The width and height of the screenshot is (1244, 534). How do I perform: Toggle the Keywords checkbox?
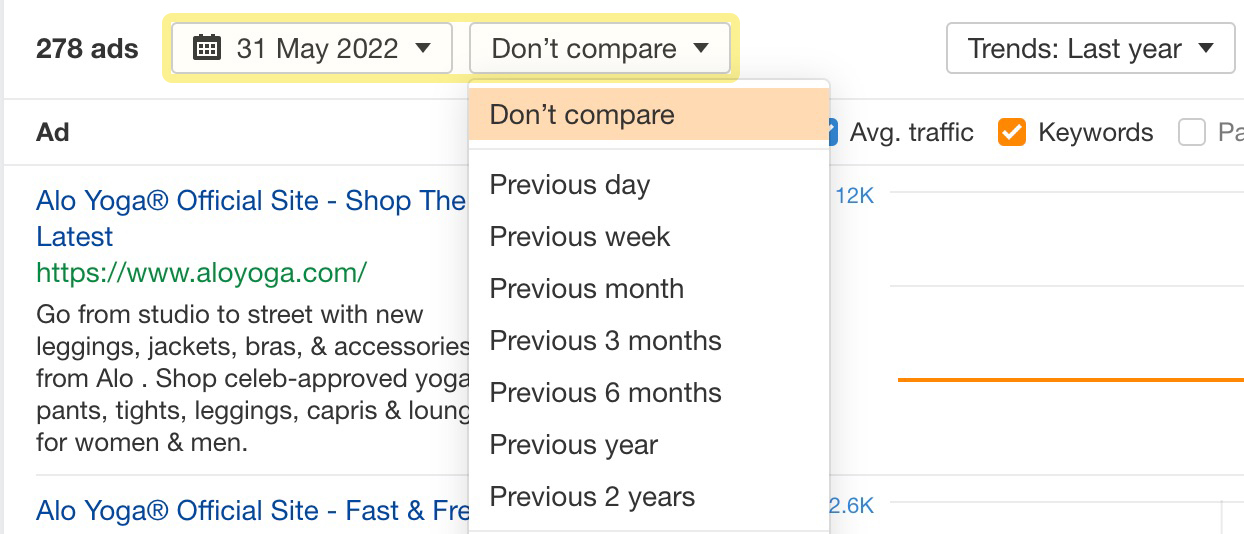[1012, 132]
